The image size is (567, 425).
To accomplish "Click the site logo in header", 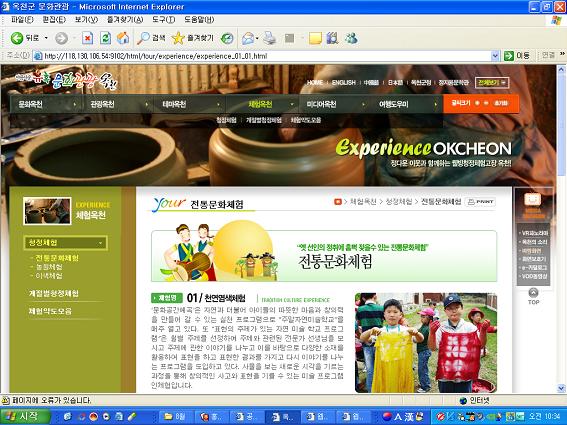I will coord(67,80).
